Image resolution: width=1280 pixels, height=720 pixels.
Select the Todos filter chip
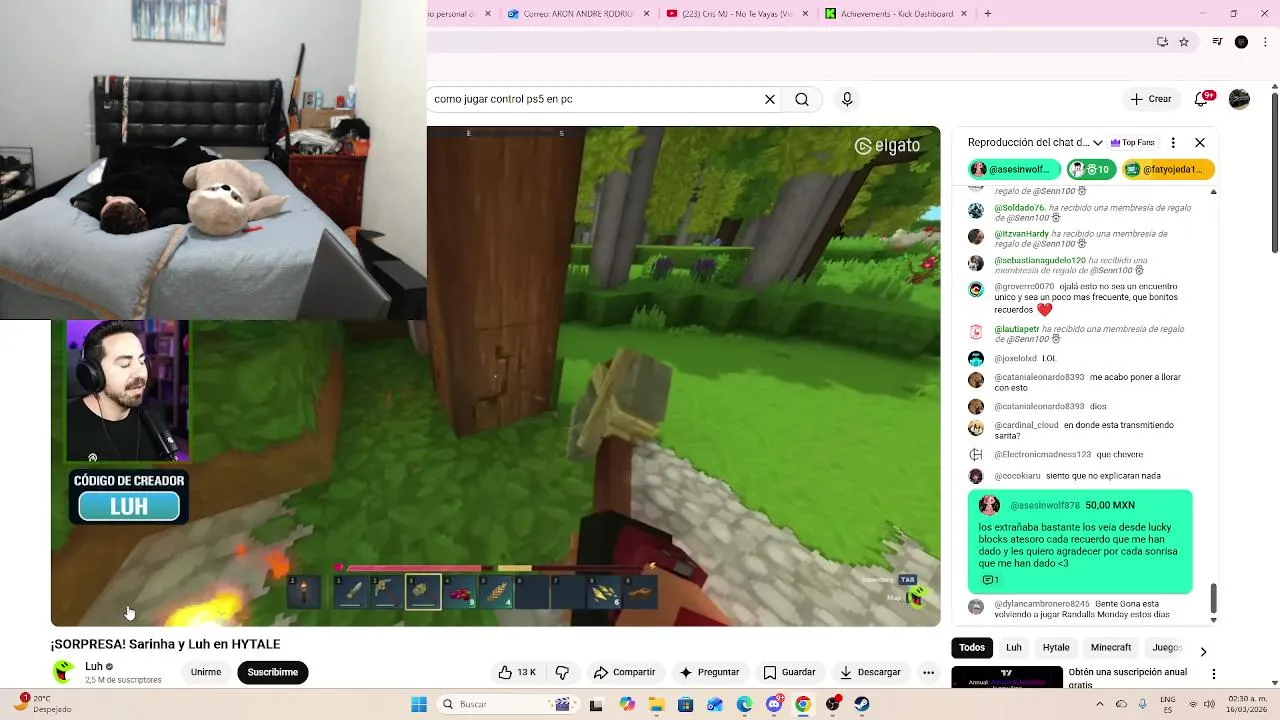point(972,648)
